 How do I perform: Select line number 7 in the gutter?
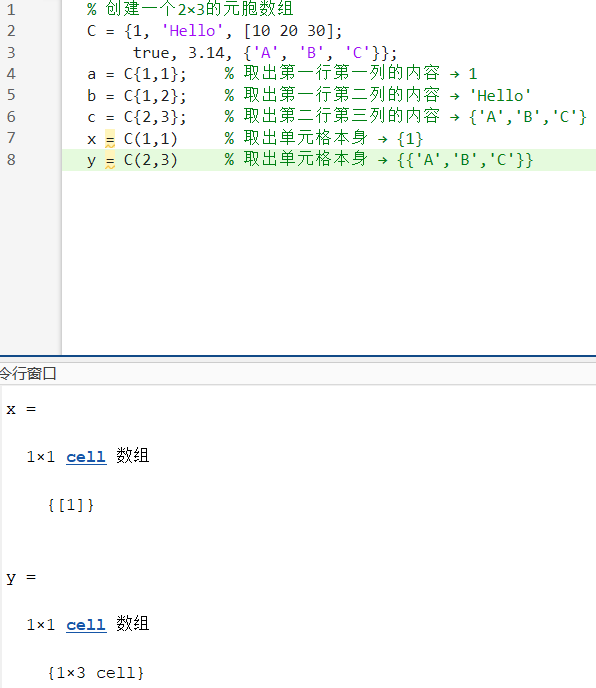click(11, 138)
